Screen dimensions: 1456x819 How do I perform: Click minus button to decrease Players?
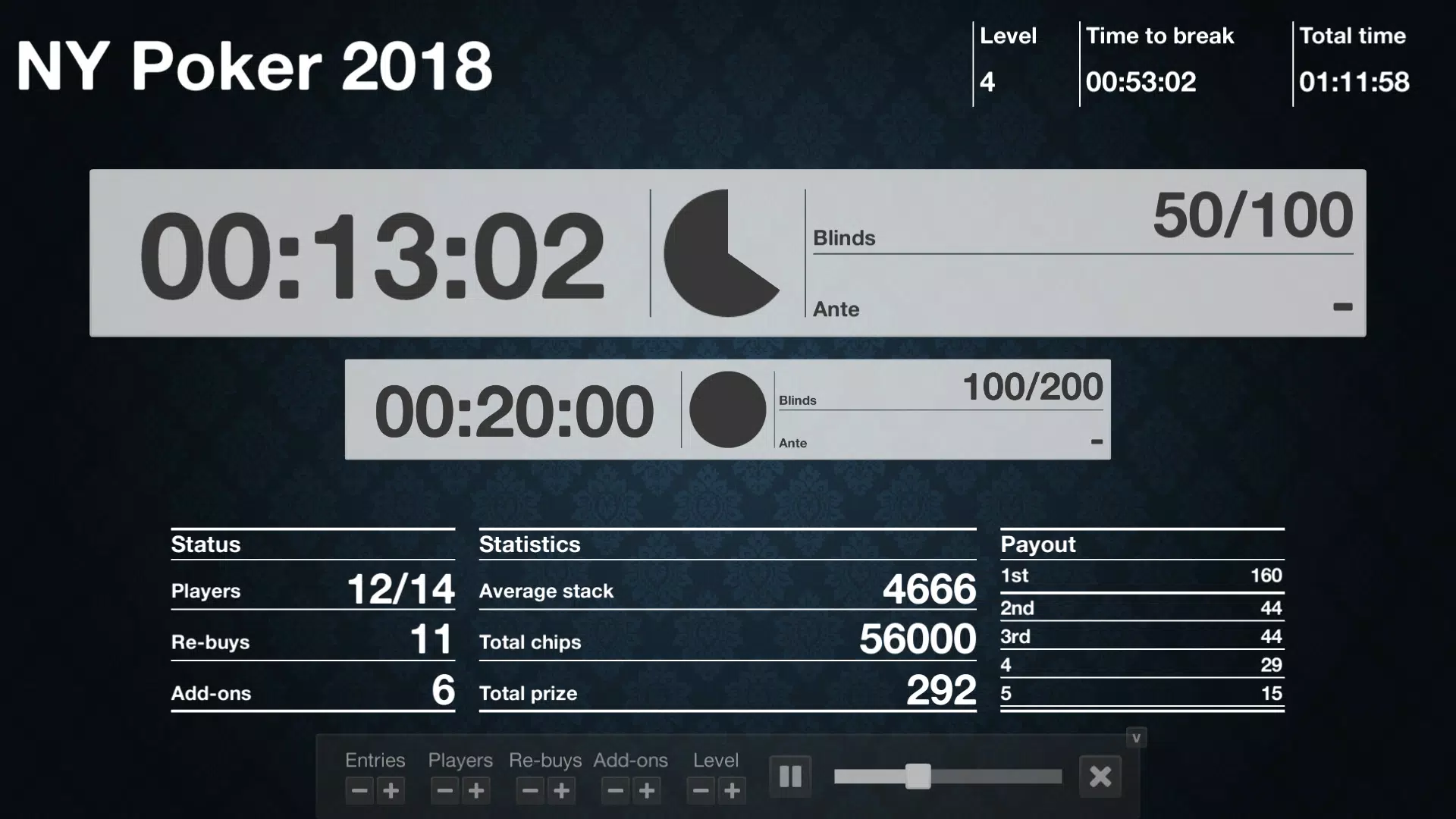[444, 790]
